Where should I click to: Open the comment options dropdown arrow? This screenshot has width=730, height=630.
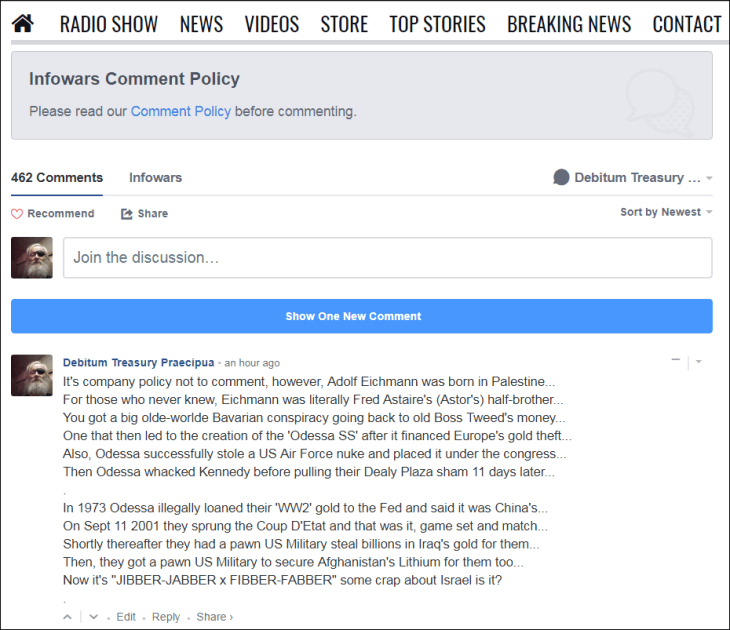699,361
